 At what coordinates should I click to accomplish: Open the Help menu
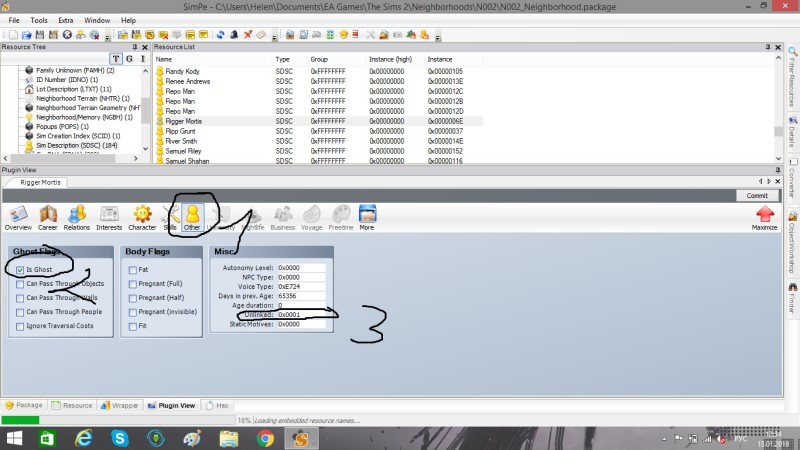pos(128,20)
